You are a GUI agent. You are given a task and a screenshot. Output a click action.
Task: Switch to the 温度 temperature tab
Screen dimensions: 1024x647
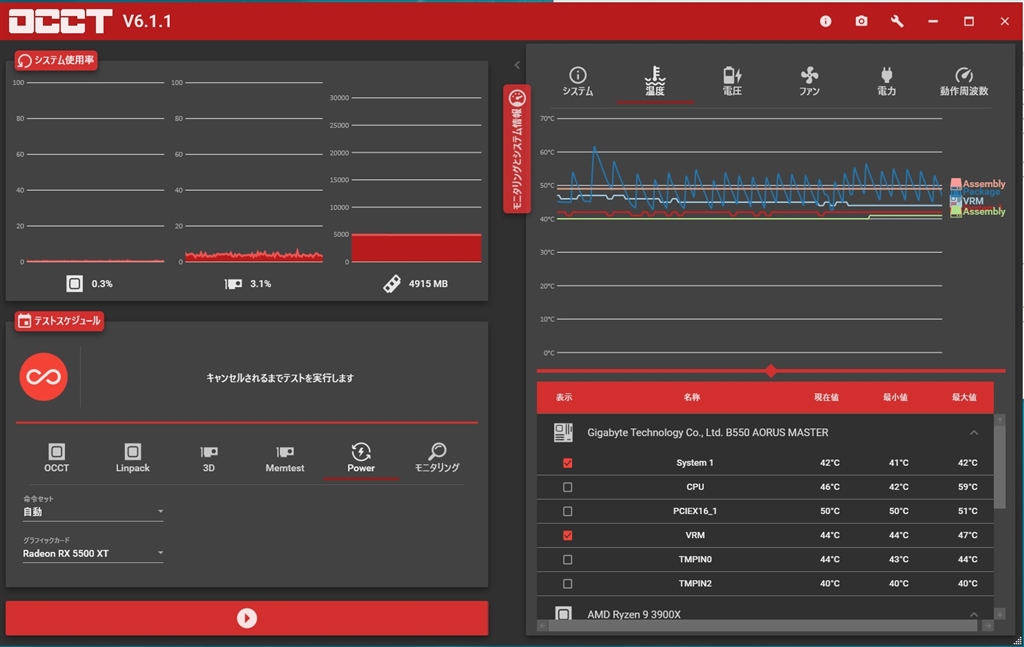click(654, 82)
